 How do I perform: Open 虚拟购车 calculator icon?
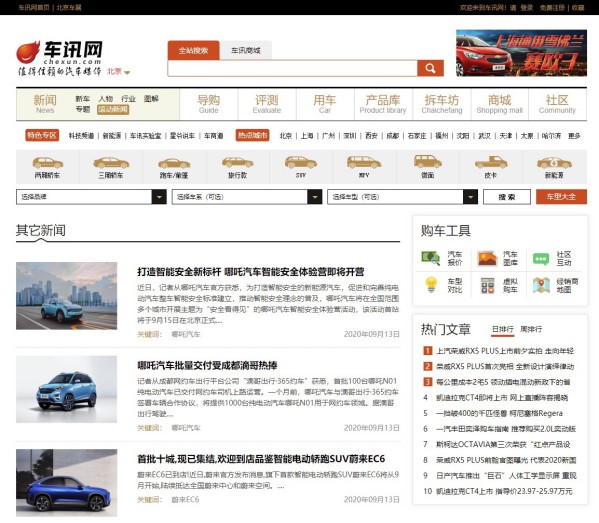[487, 285]
